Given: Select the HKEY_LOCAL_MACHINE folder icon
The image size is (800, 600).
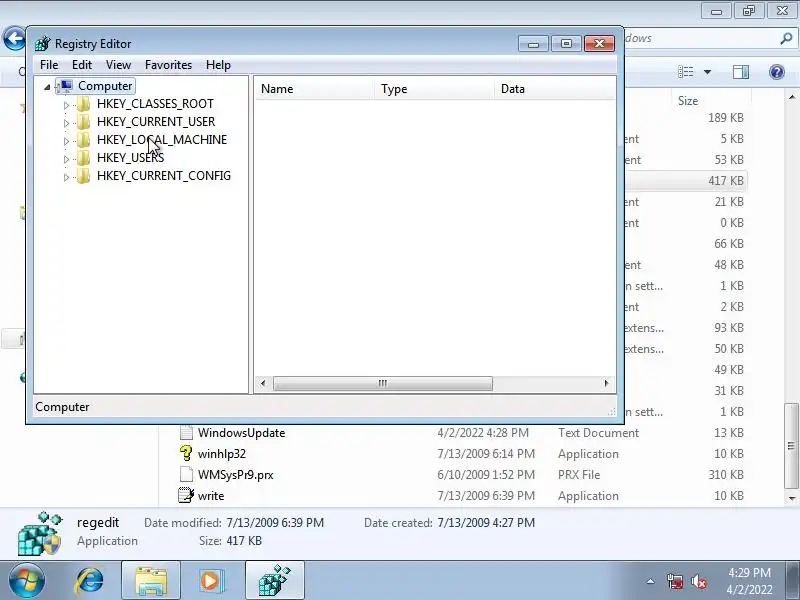Looking at the screenshot, I should pyautogui.click(x=83, y=140).
